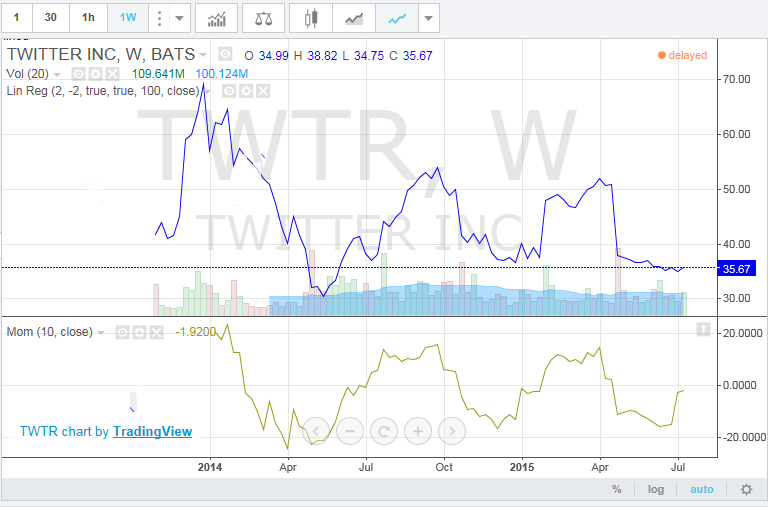
Task: Open Mom indicator settings gear
Action: point(139,333)
